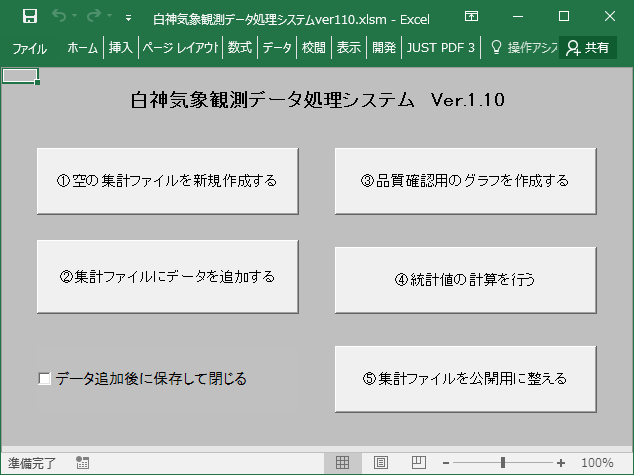Click ⑤集計ファイルを公開用に整える button
Screen dimensions: 634x475
(465, 379)
